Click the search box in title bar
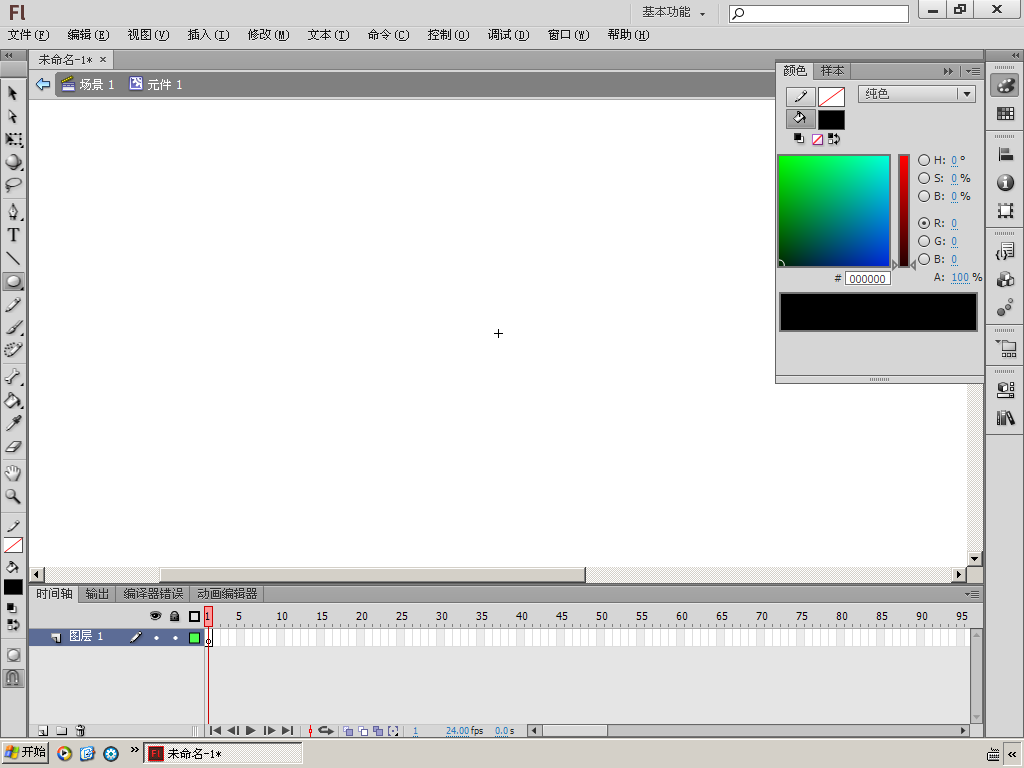The image size is (1024, 768). click(819, 13)
